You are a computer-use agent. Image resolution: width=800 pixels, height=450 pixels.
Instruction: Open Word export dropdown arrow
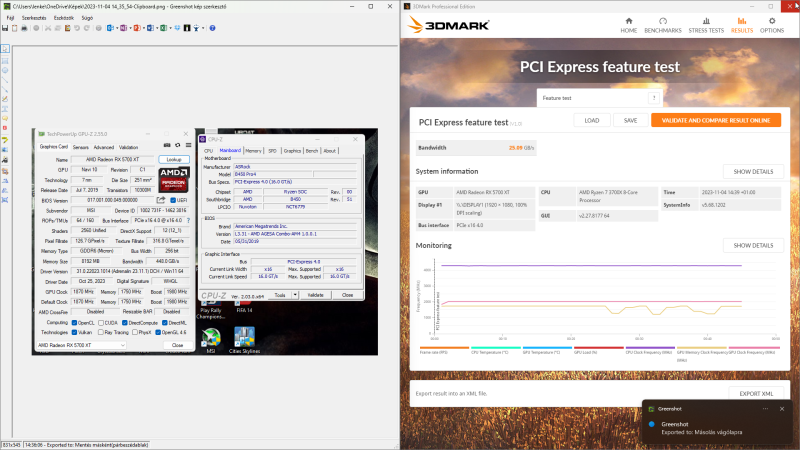pyautogui.click(x=157, y=28)
